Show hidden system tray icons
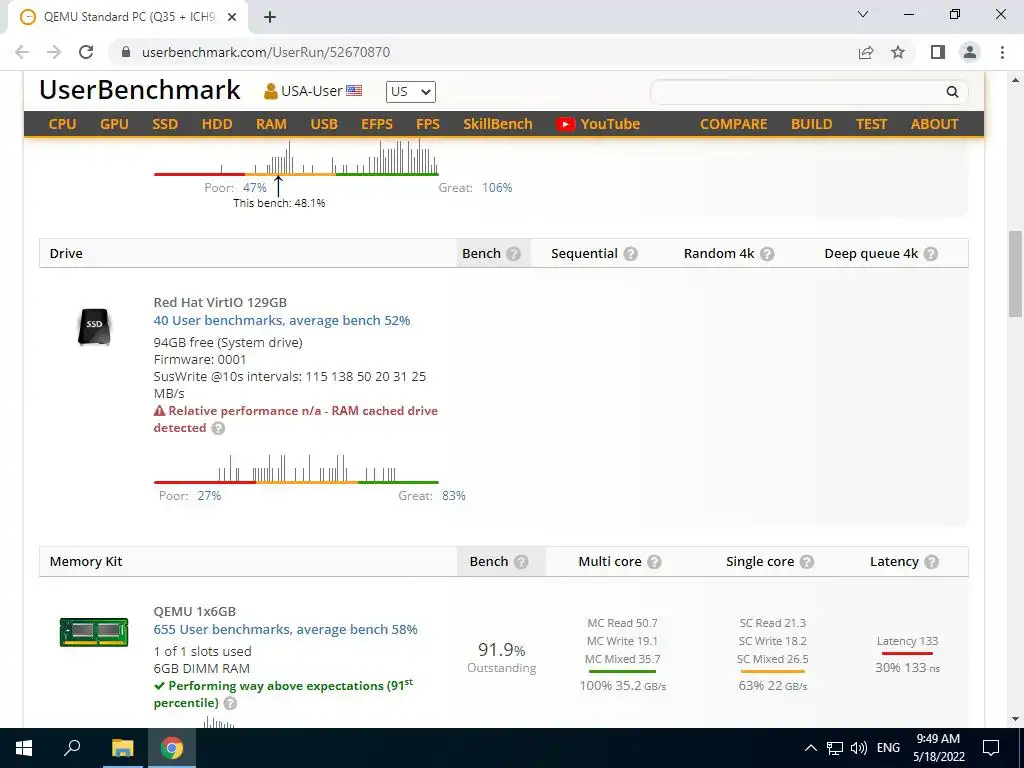Viewport: 1024px width, 768px height. (810, 748)
